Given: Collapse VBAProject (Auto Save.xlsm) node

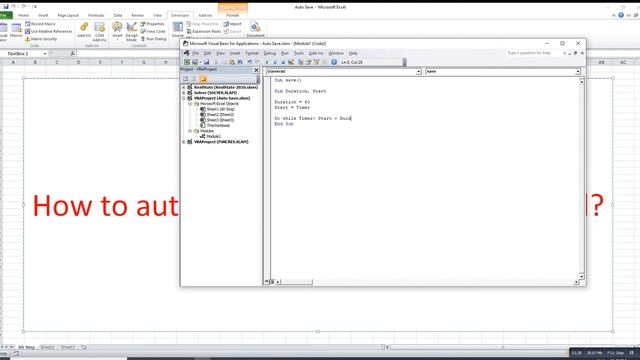Looking at the screenshot, I should (184, 98).
